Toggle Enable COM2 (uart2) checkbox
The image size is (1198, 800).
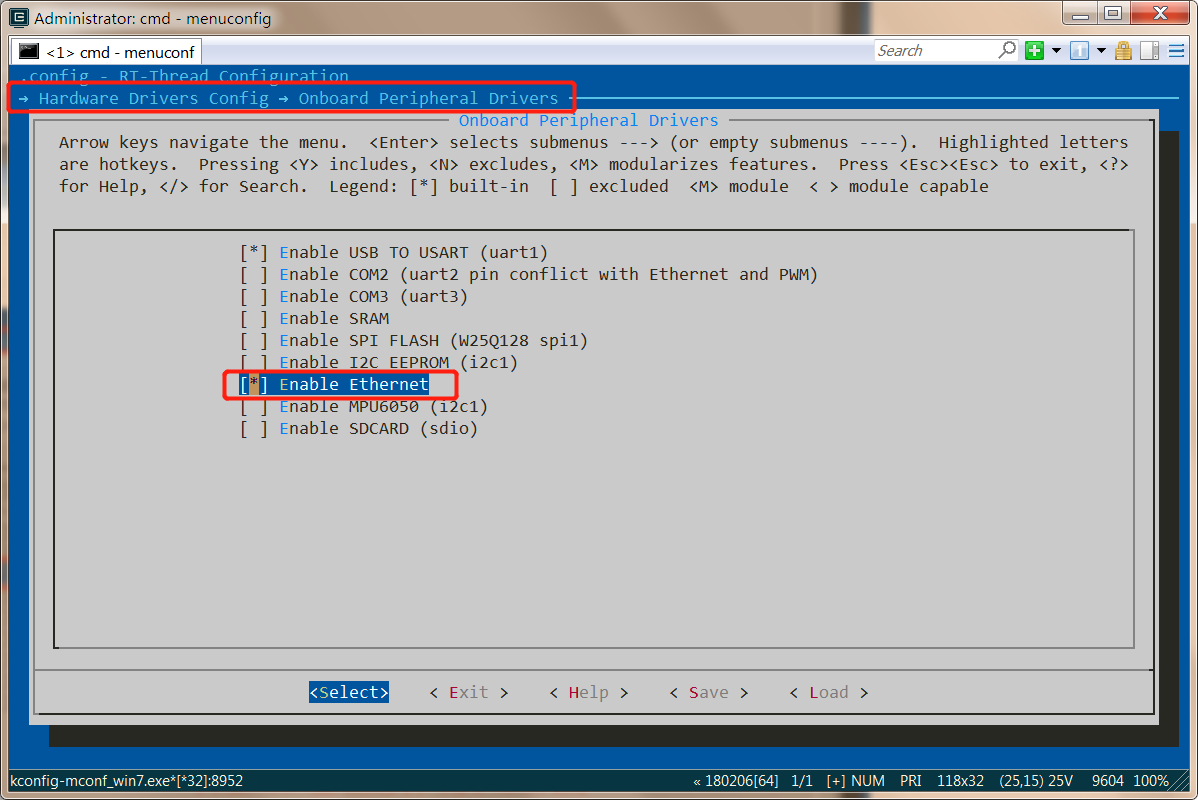(254, 274)
